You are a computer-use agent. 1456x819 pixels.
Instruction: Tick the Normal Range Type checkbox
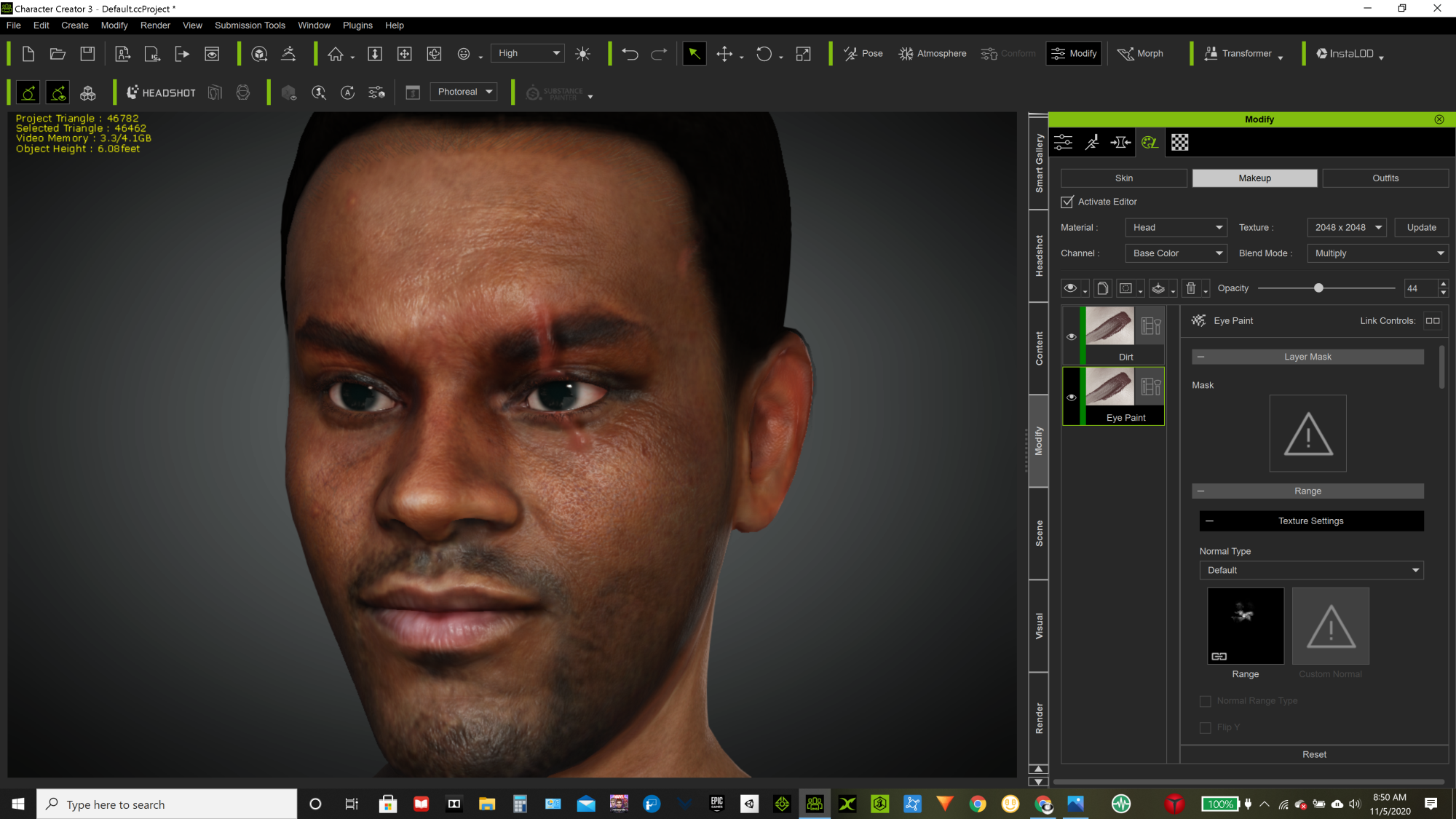(1206, 701)
